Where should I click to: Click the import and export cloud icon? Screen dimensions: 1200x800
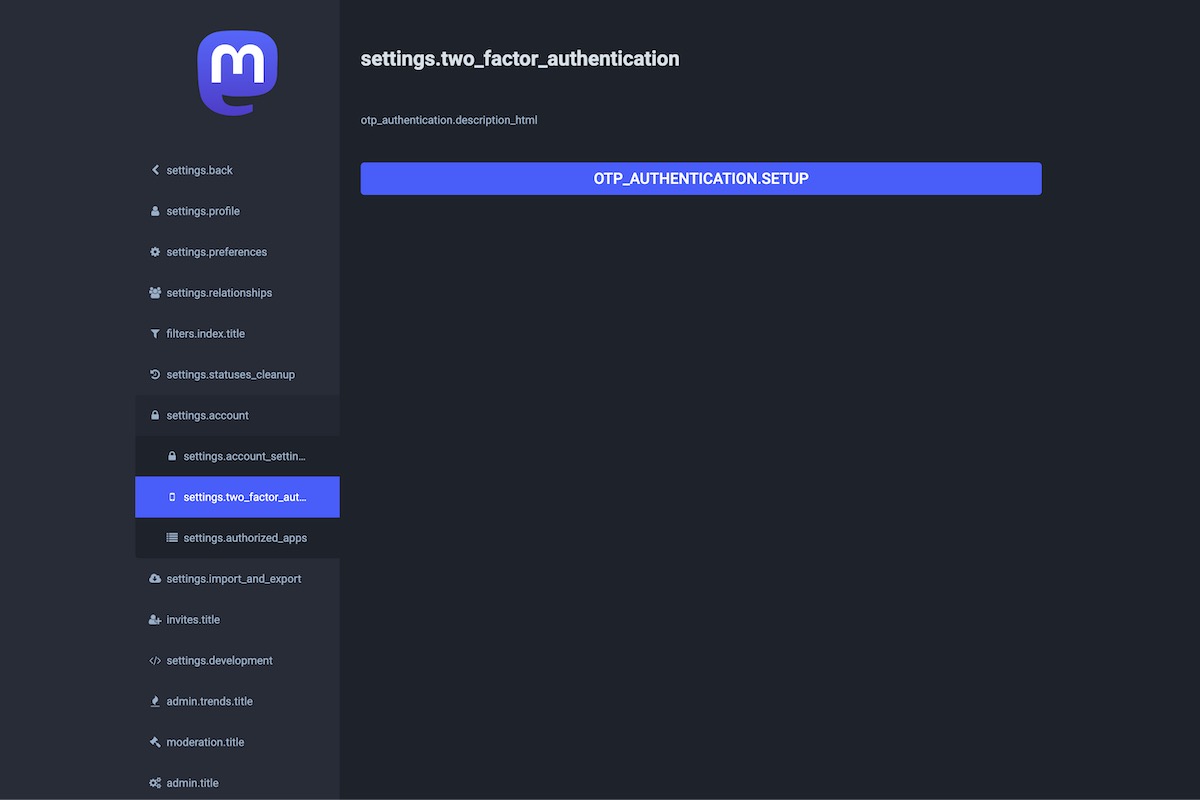tap(155, 579)
